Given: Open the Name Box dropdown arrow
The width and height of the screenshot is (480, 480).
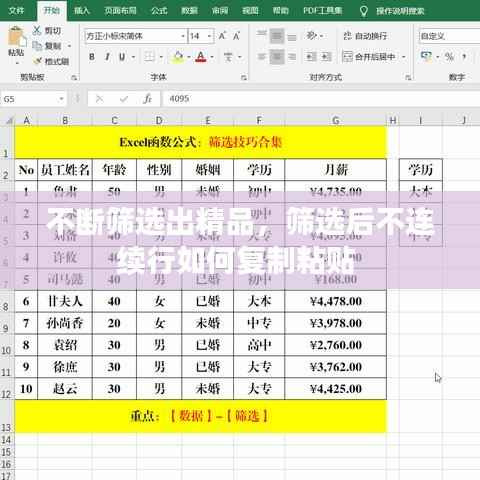Looking at the screenshot, I should coord(61,99).
